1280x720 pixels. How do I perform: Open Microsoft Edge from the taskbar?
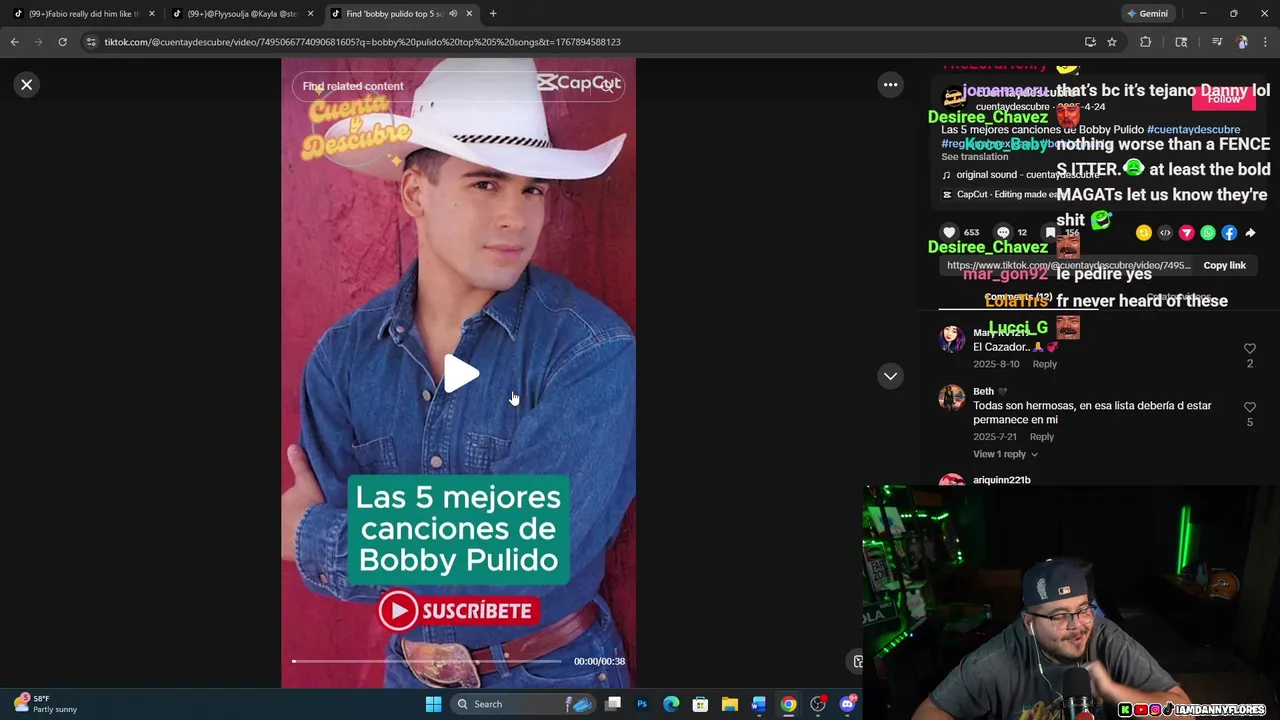click(671, 704)
